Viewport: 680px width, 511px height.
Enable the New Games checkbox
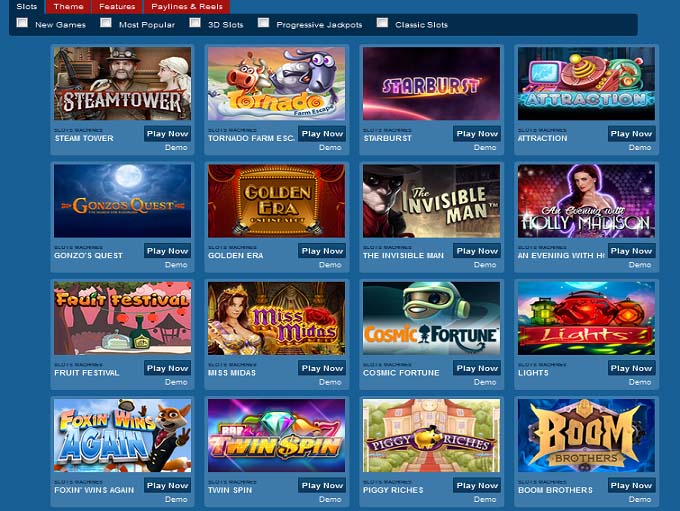click(22, 23)
